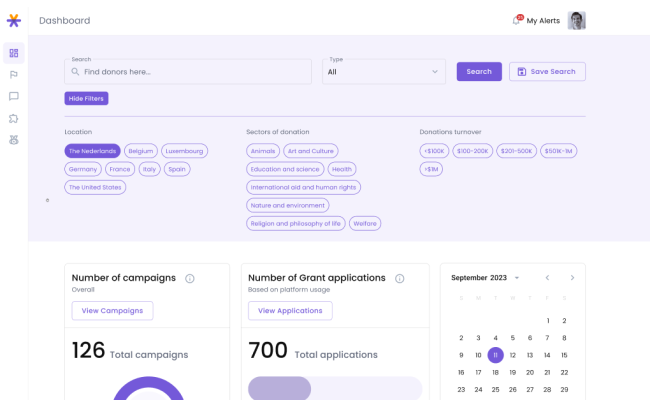Click the magnifier icon in search field
This screenshot has height=400, width=650.
[x=75, y=72]
